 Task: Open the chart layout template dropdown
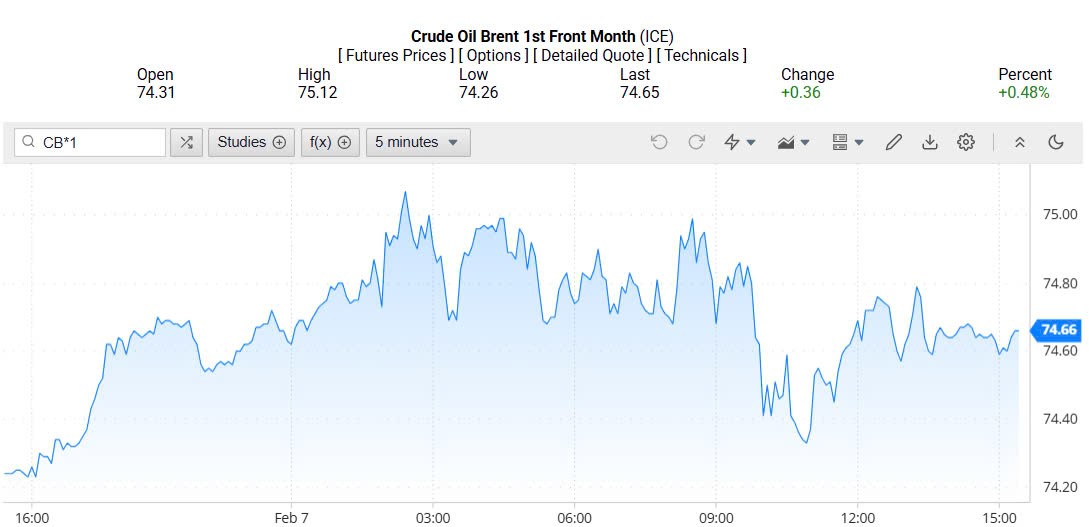coord(848,143)
